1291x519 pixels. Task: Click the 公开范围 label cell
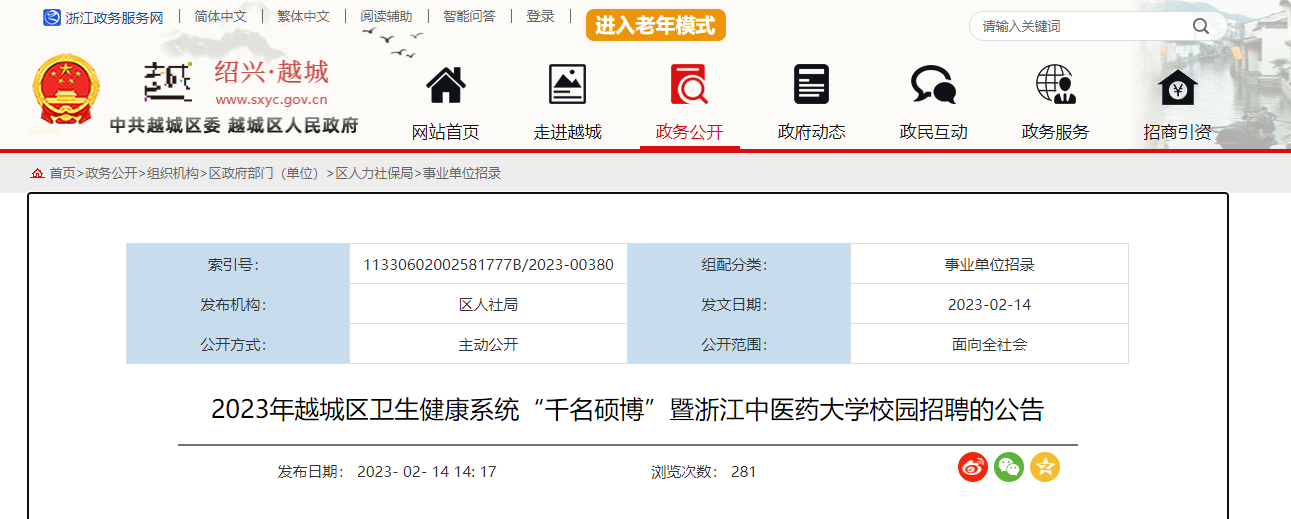point(739,345)
